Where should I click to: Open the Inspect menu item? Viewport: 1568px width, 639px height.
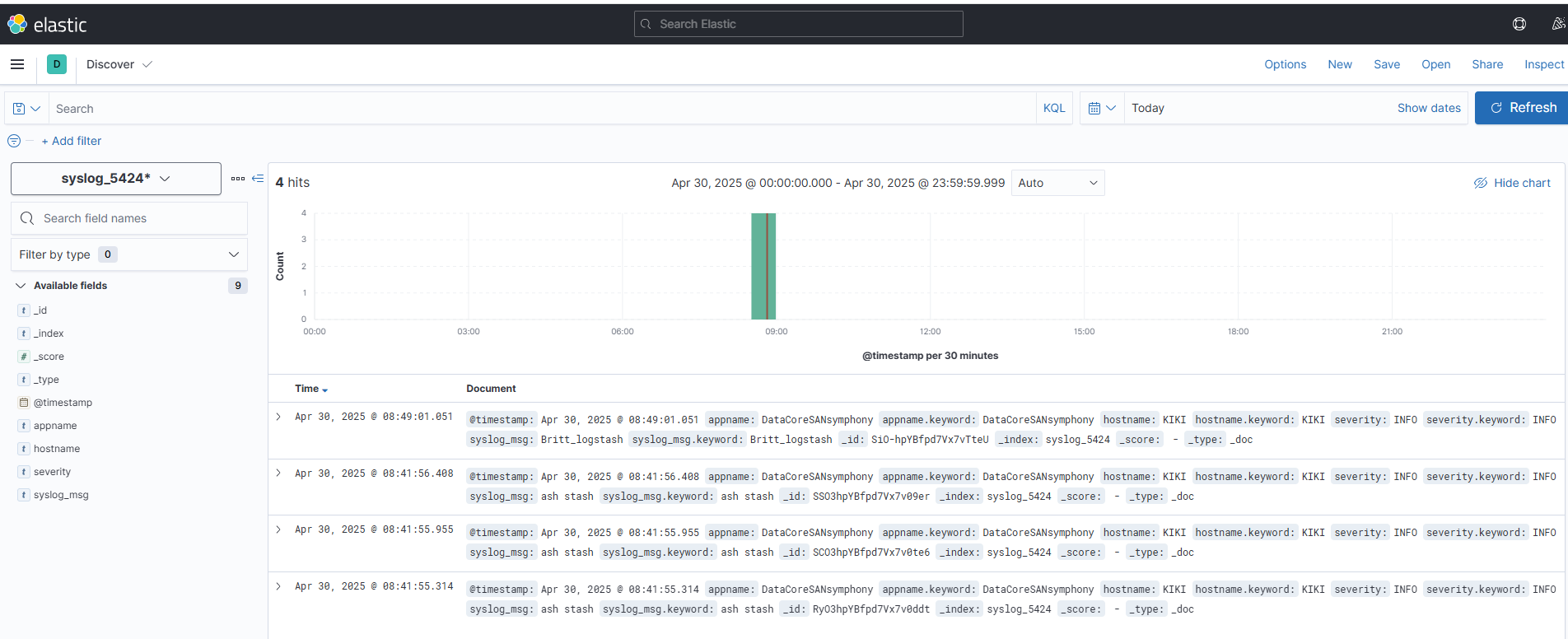(x=1543, y=64)
